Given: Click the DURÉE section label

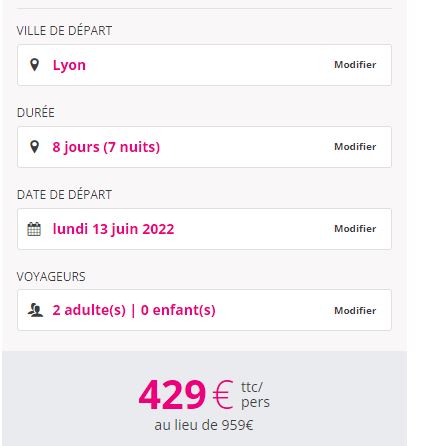Looking at the screenshot, I should click(x=36, y=112).
